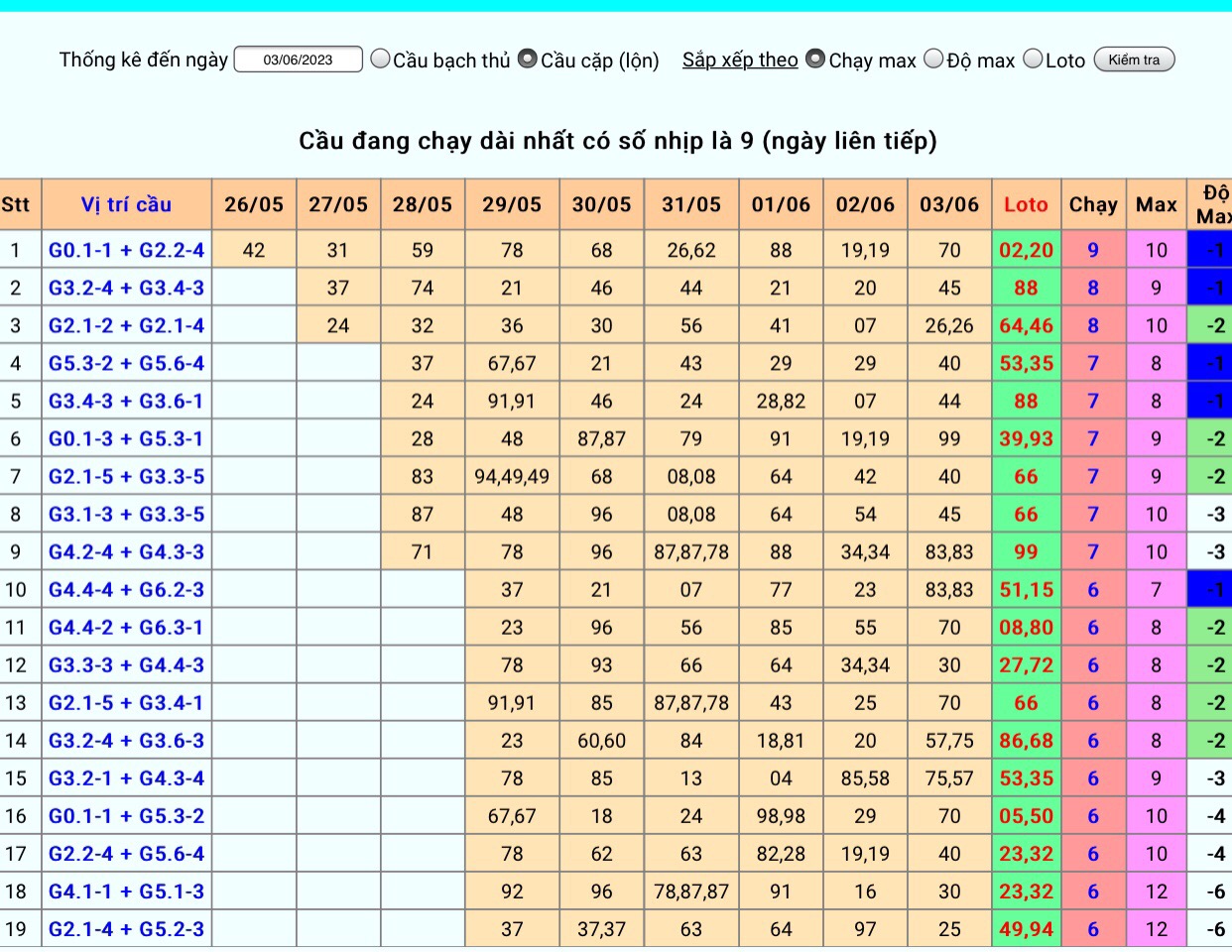
Task: Click the 'Chạy' column header
Action: coord(1093,204)
